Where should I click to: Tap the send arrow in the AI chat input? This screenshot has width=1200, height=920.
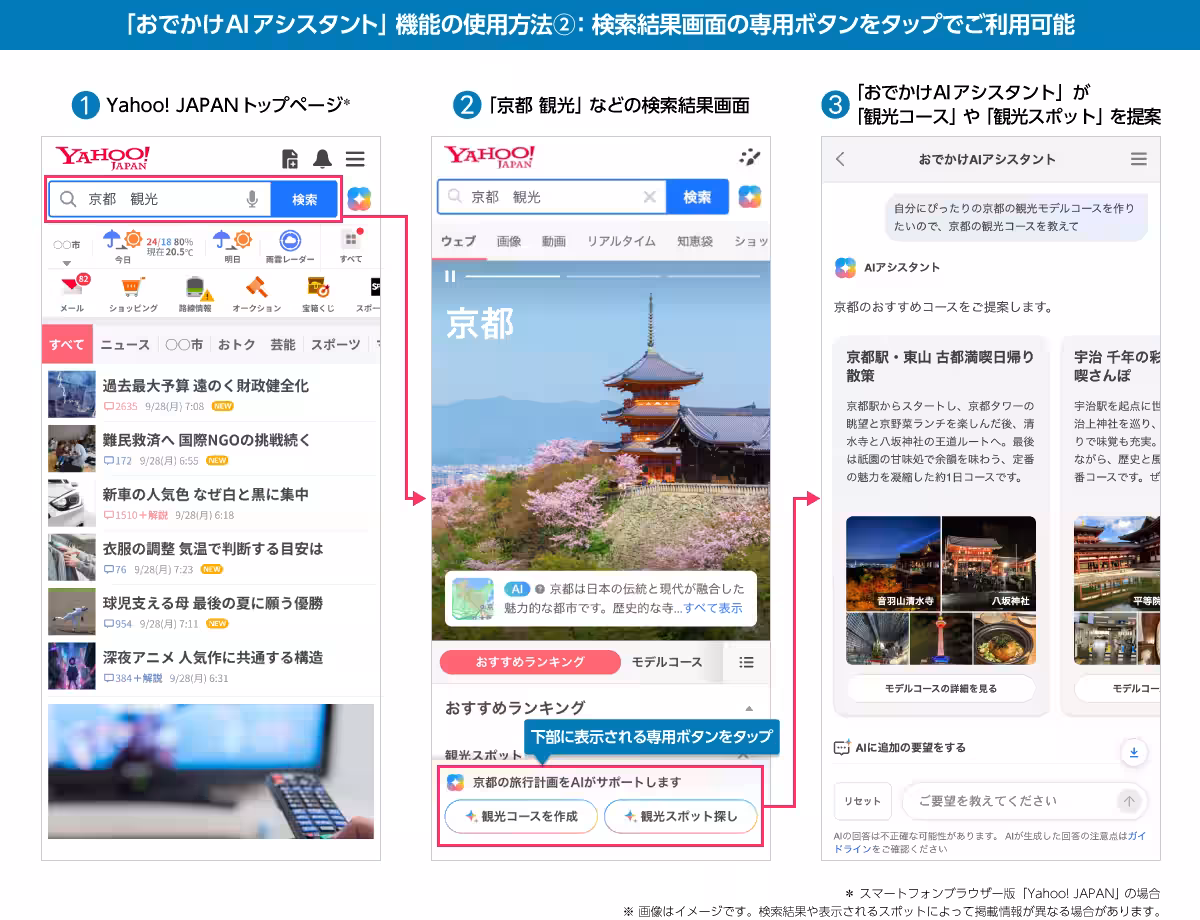coord(1128,801)
